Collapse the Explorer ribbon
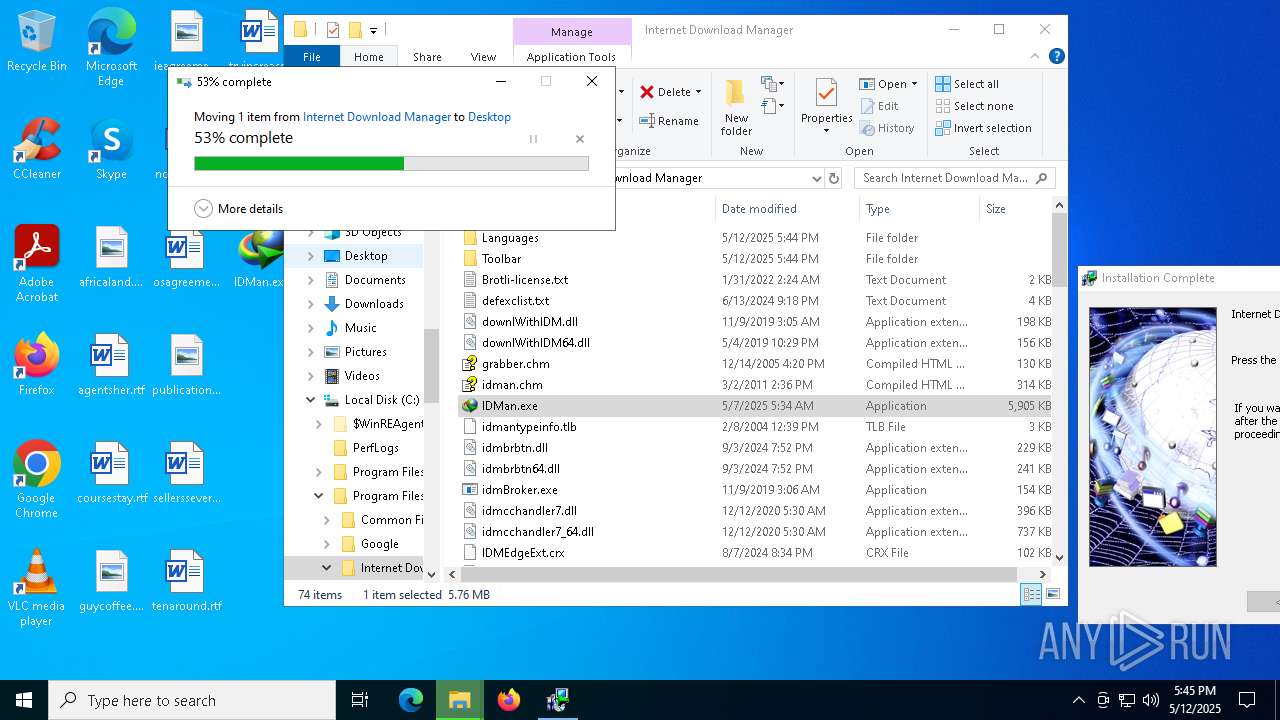The height and width of the screenshot is (720, 1280). click(1036, 57)
